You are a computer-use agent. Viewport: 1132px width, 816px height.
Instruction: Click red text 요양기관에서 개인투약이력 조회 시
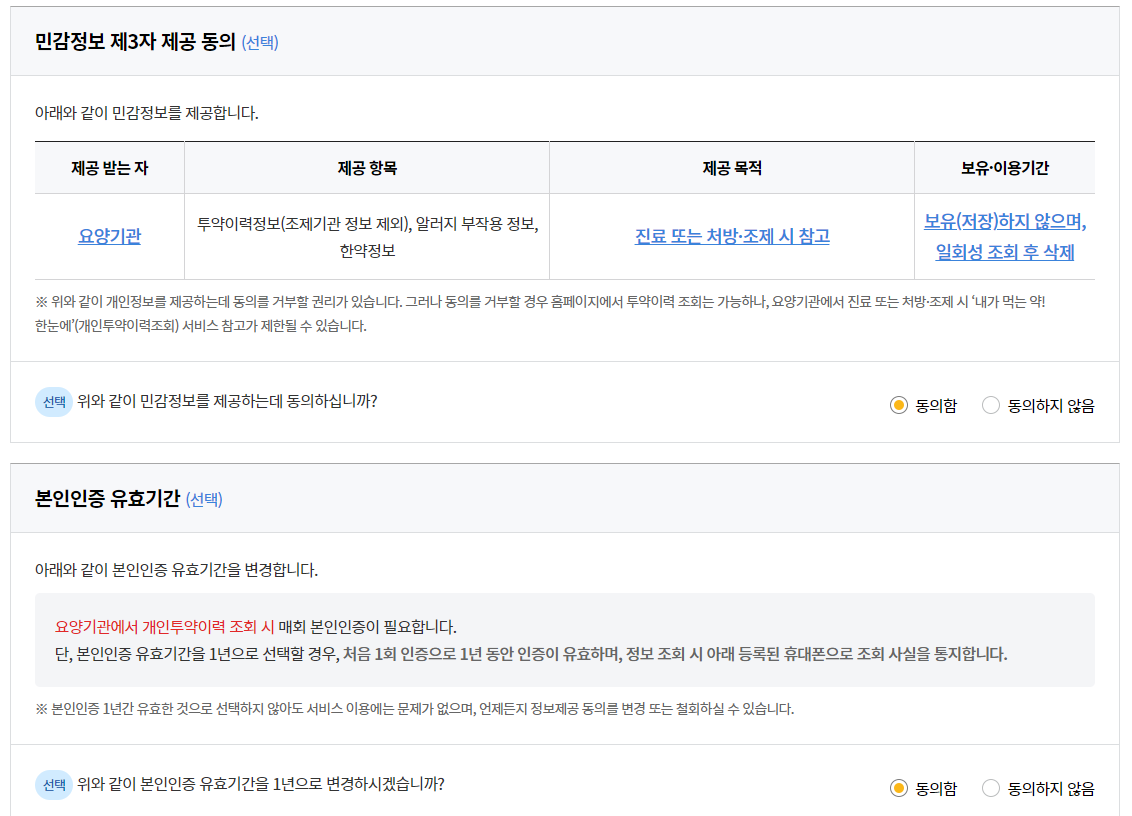pyautogui.click(x=165, y=626)
